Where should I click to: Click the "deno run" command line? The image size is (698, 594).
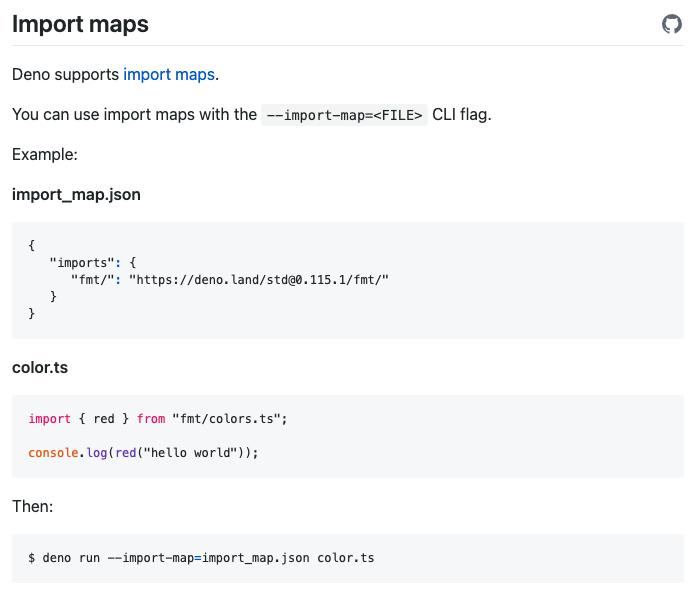pyautogui.click(x=201, y=558)
